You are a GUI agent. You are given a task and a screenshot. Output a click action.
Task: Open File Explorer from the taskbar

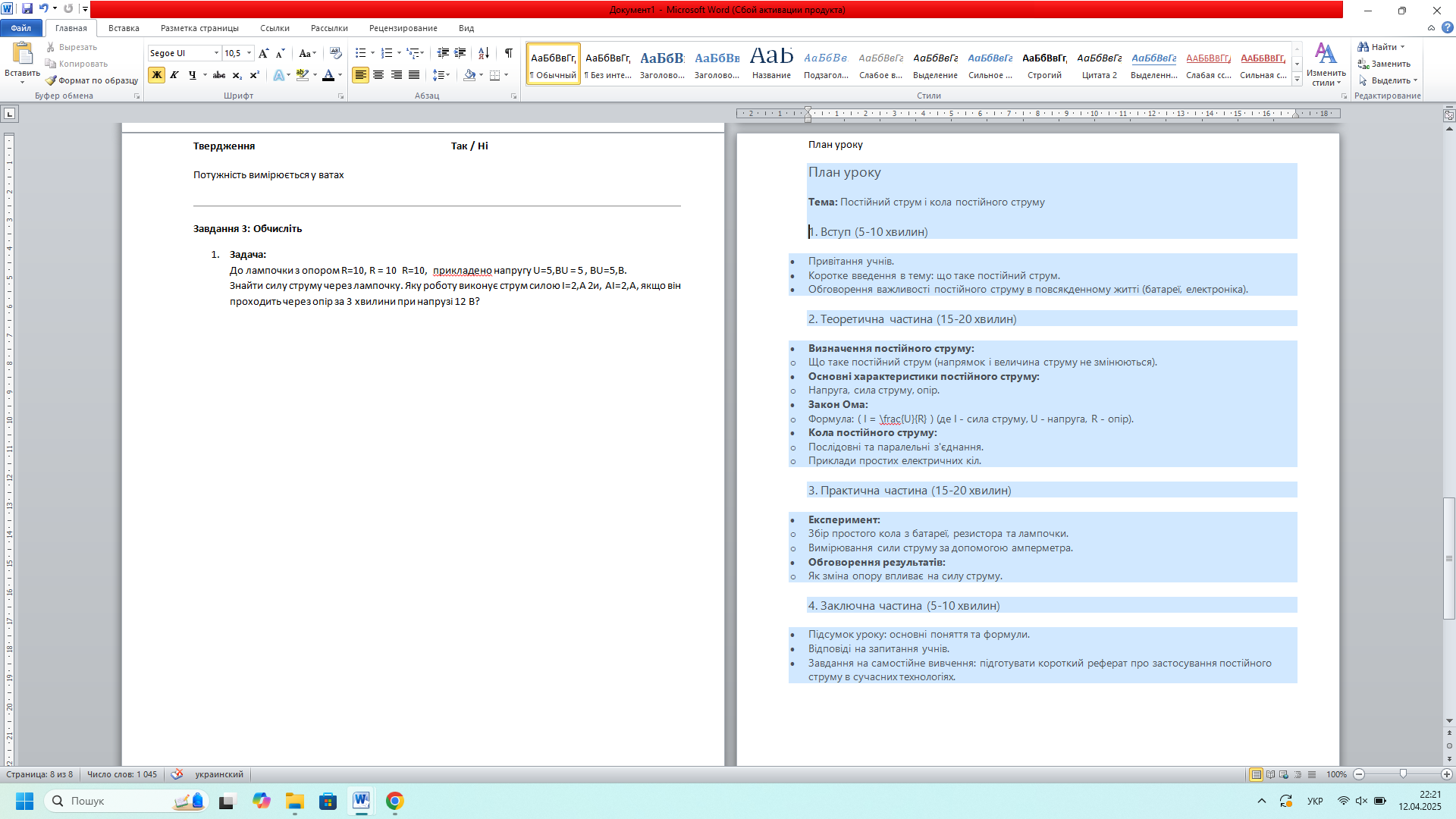tap(295, 801)
